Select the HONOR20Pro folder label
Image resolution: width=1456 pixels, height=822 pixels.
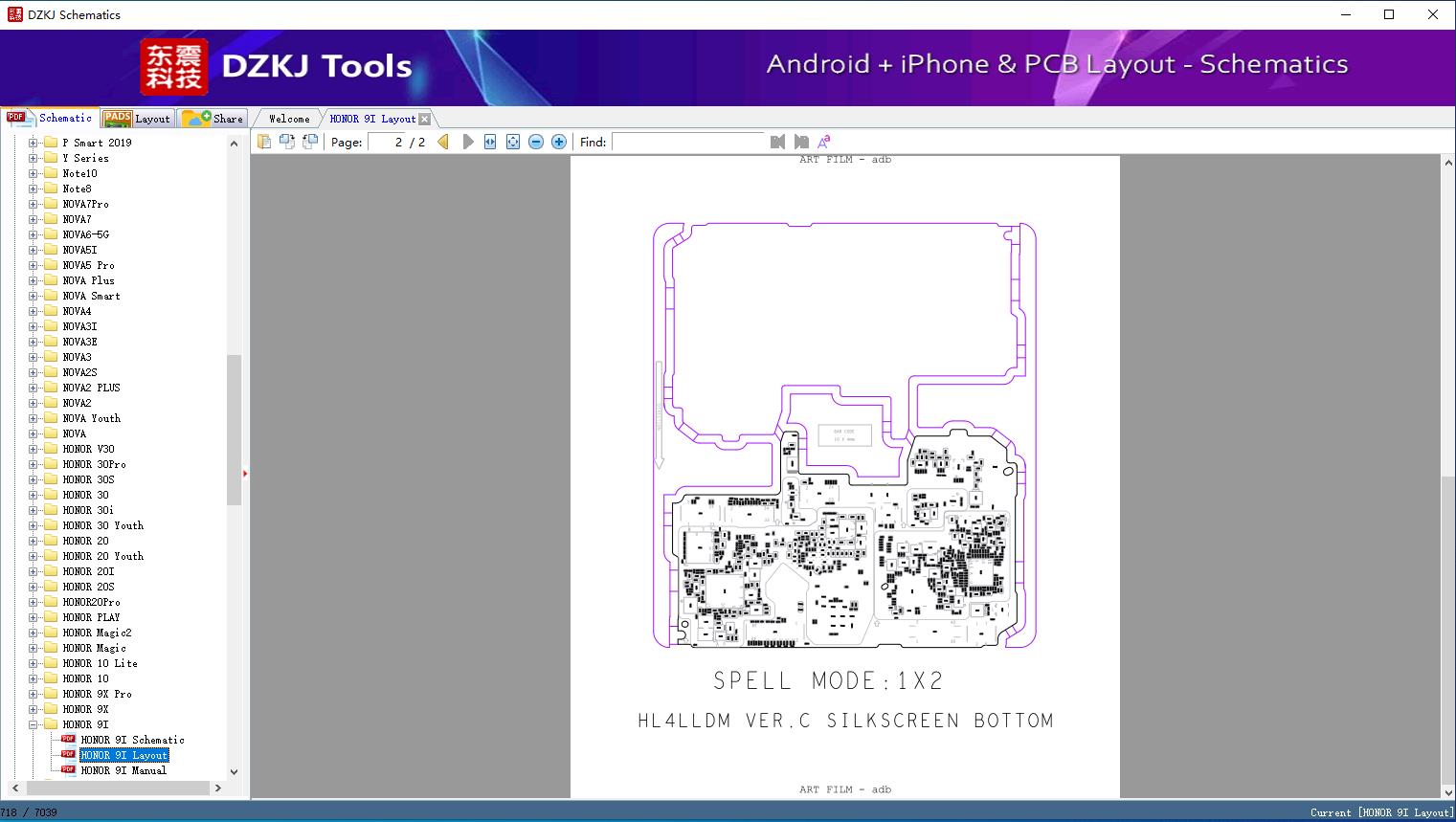91,602
